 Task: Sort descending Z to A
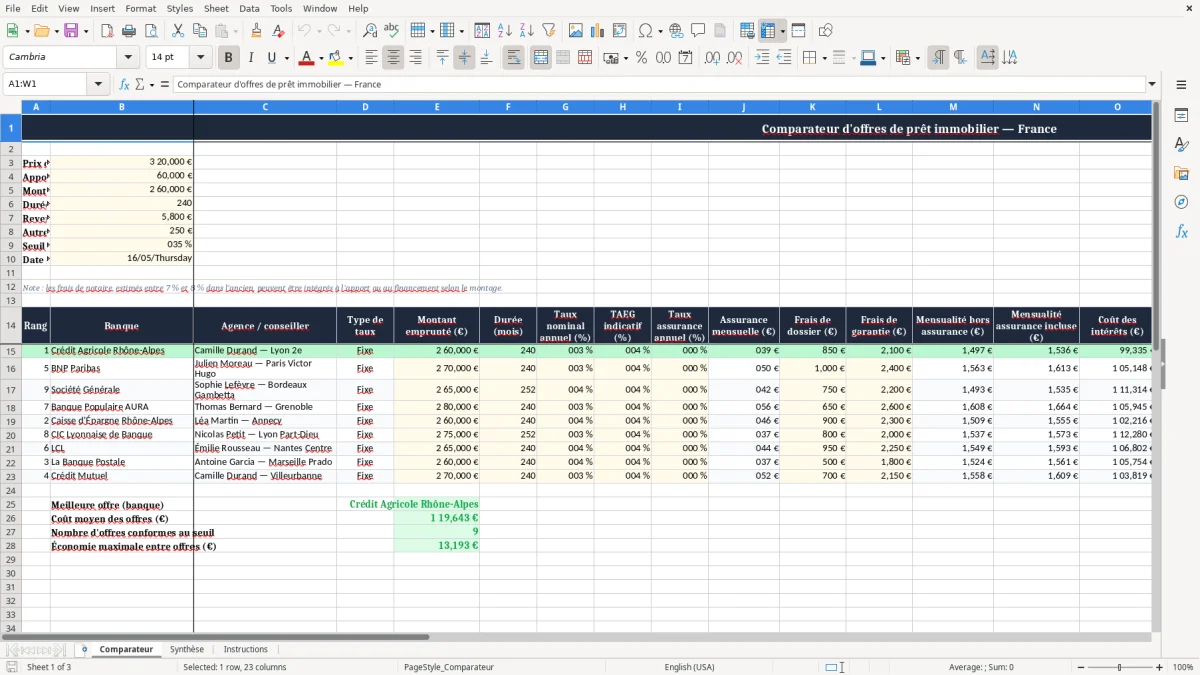pyautogui.click(x=527, y=31)
